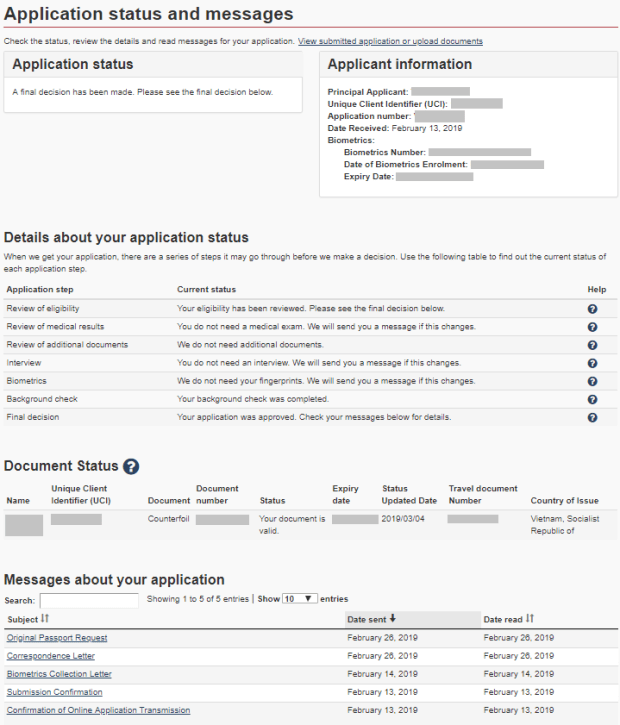Click the Interview row help icon
The height and width of the screenshot is (725, 620).
coord(592,363)
